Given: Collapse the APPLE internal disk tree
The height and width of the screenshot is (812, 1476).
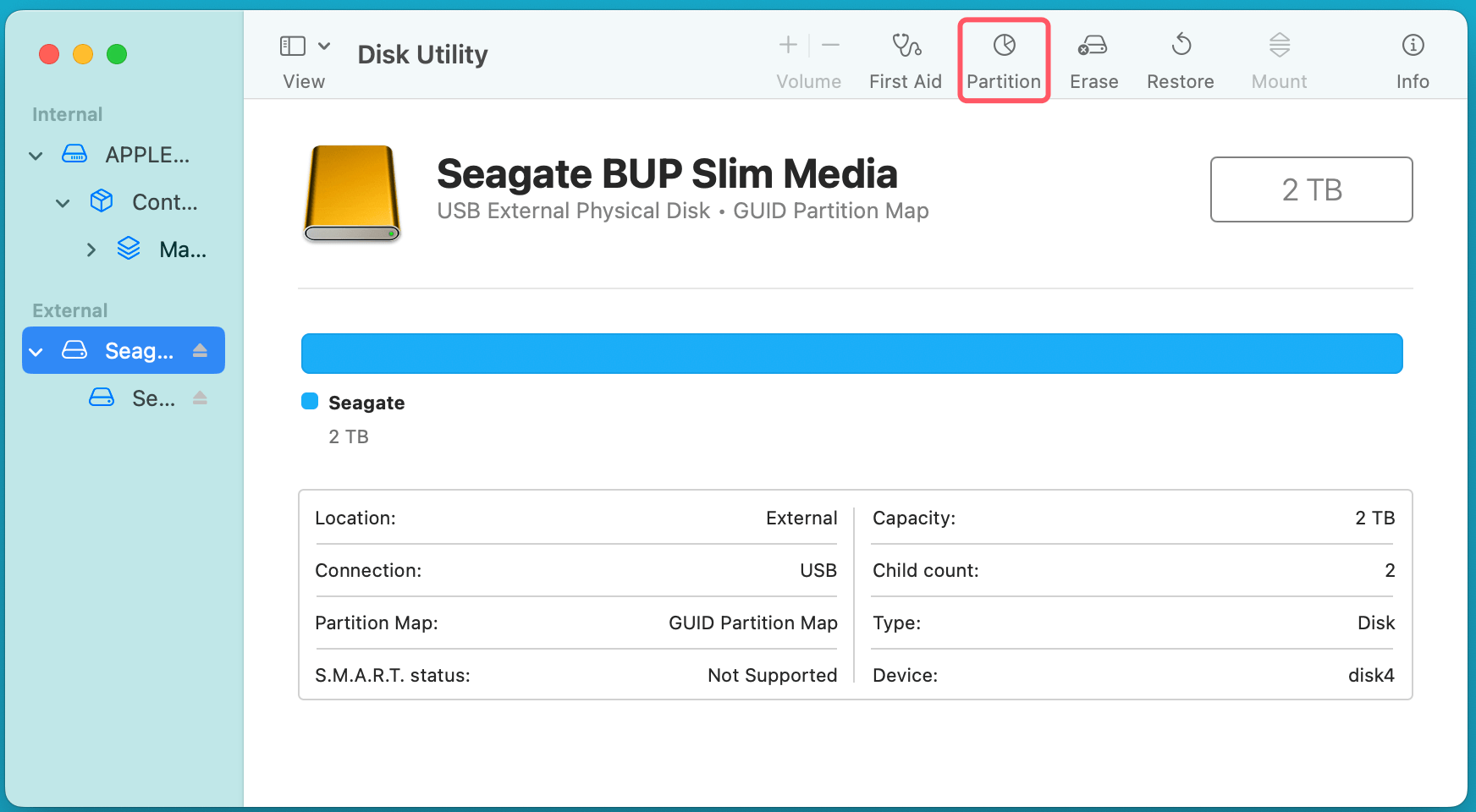Looking at the screenshot, I should click(36, 156).
